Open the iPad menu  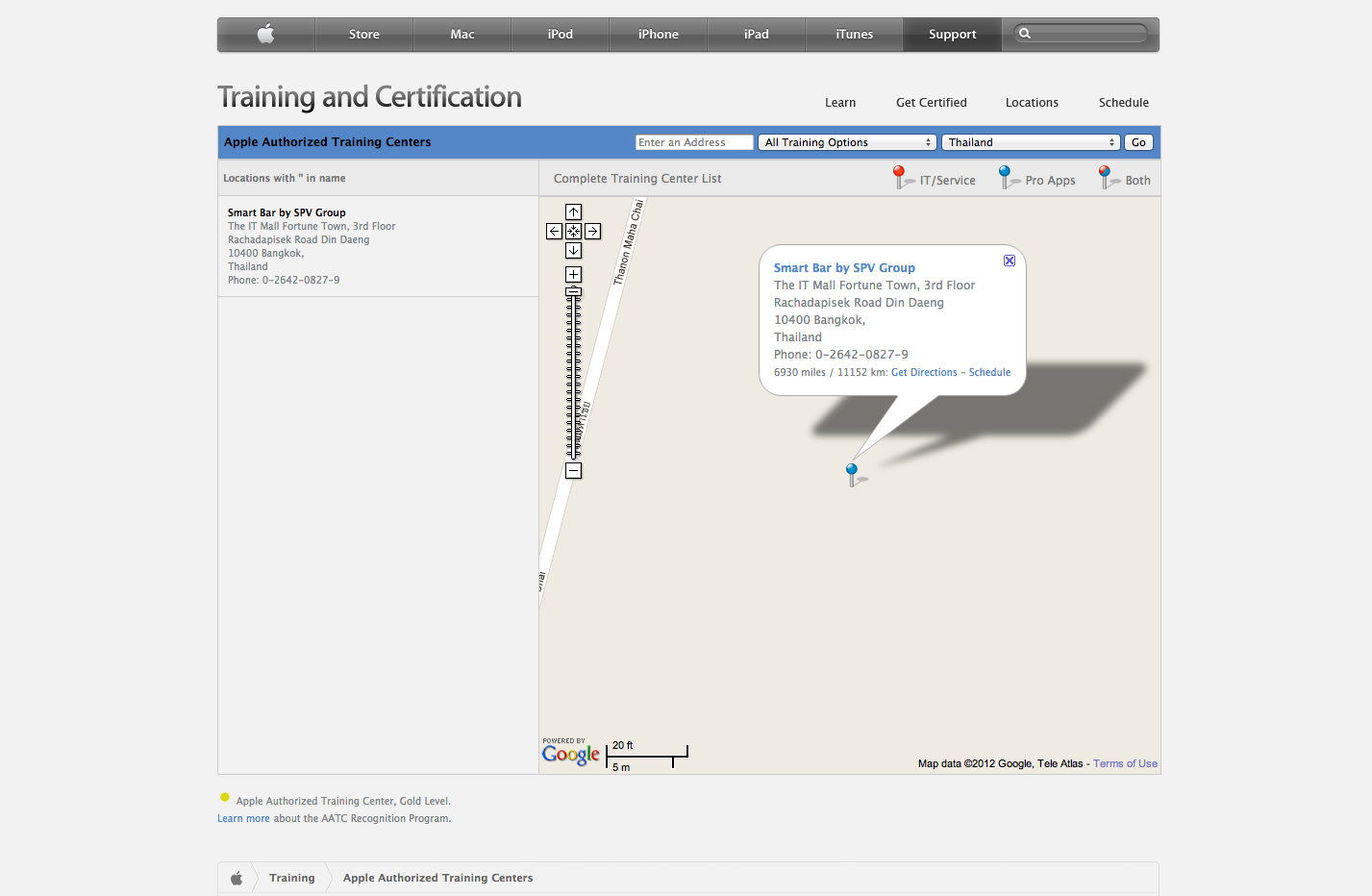(757, 35)
